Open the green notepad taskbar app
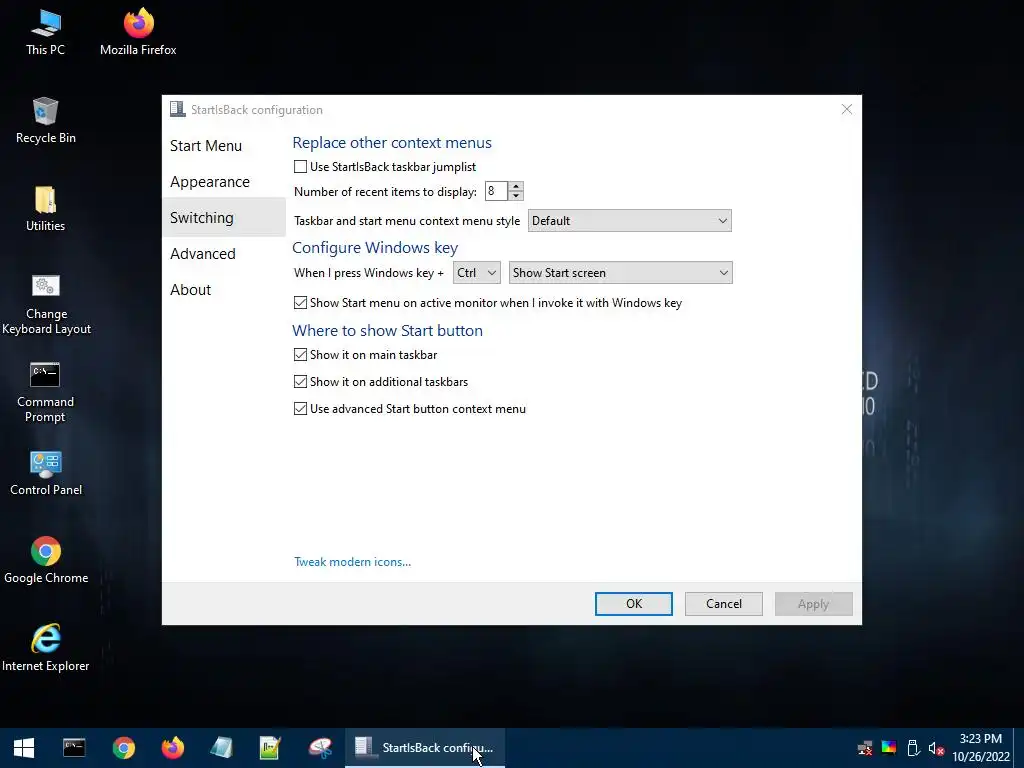This screenshot has width=1024, height=768. (270, 748)
